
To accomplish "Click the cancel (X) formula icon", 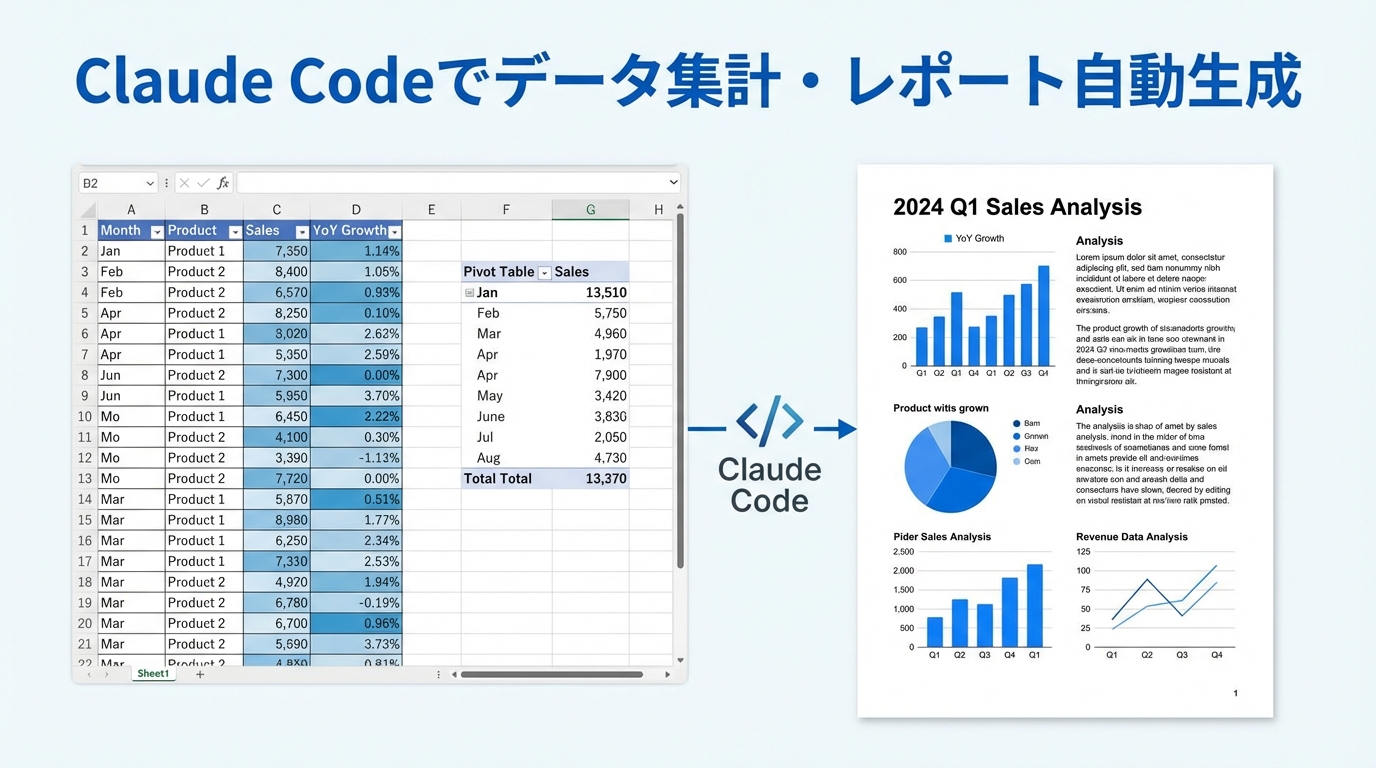I will click(x=185, y=183).
